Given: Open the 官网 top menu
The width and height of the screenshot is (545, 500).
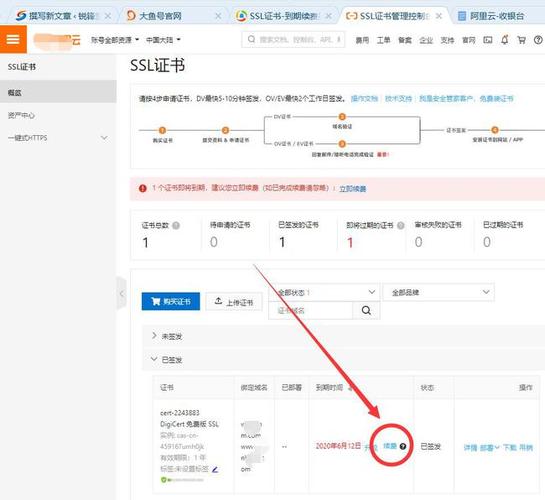Looking at the screenshot, I should point(469,40).
